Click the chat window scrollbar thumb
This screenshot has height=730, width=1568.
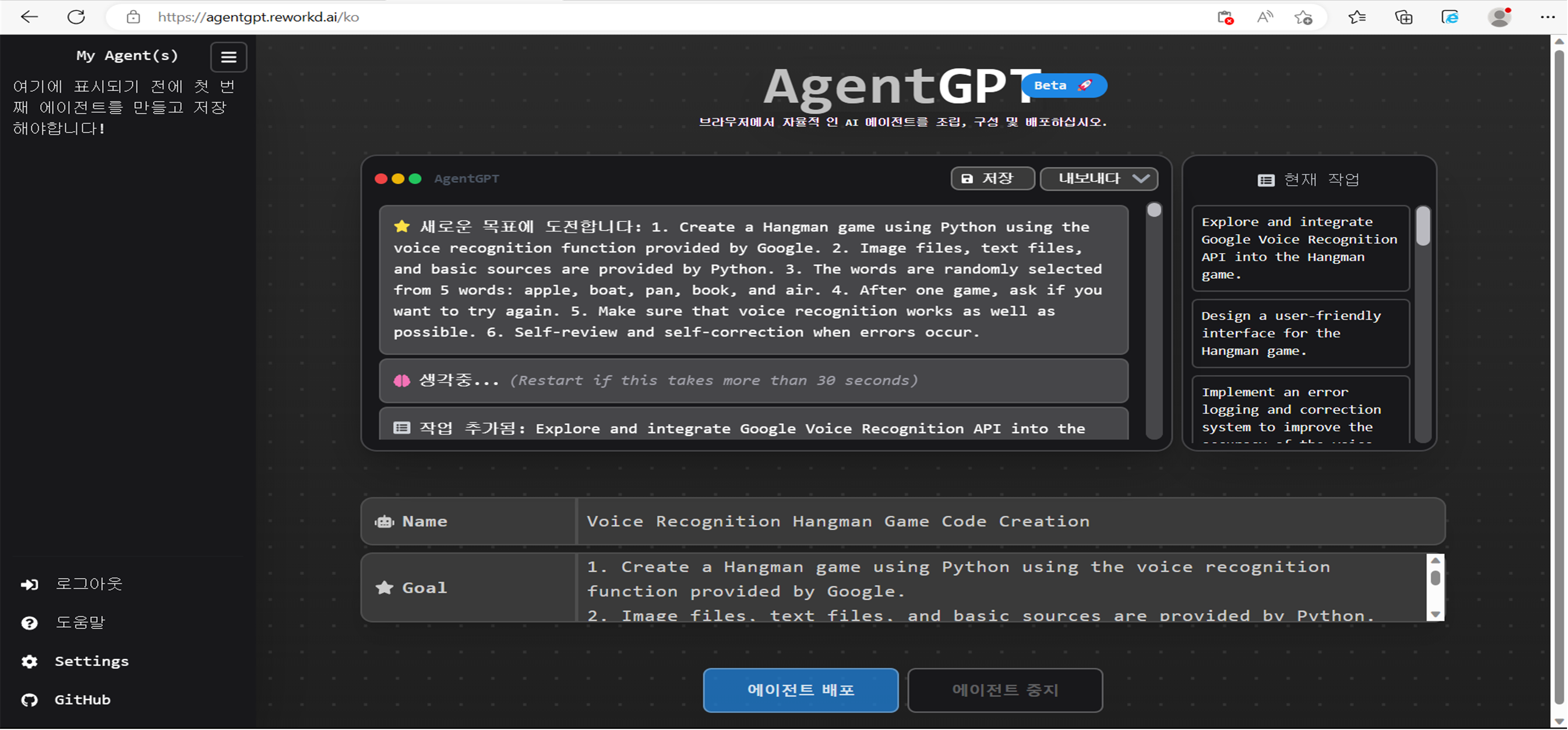click(x=1154, y=211)
